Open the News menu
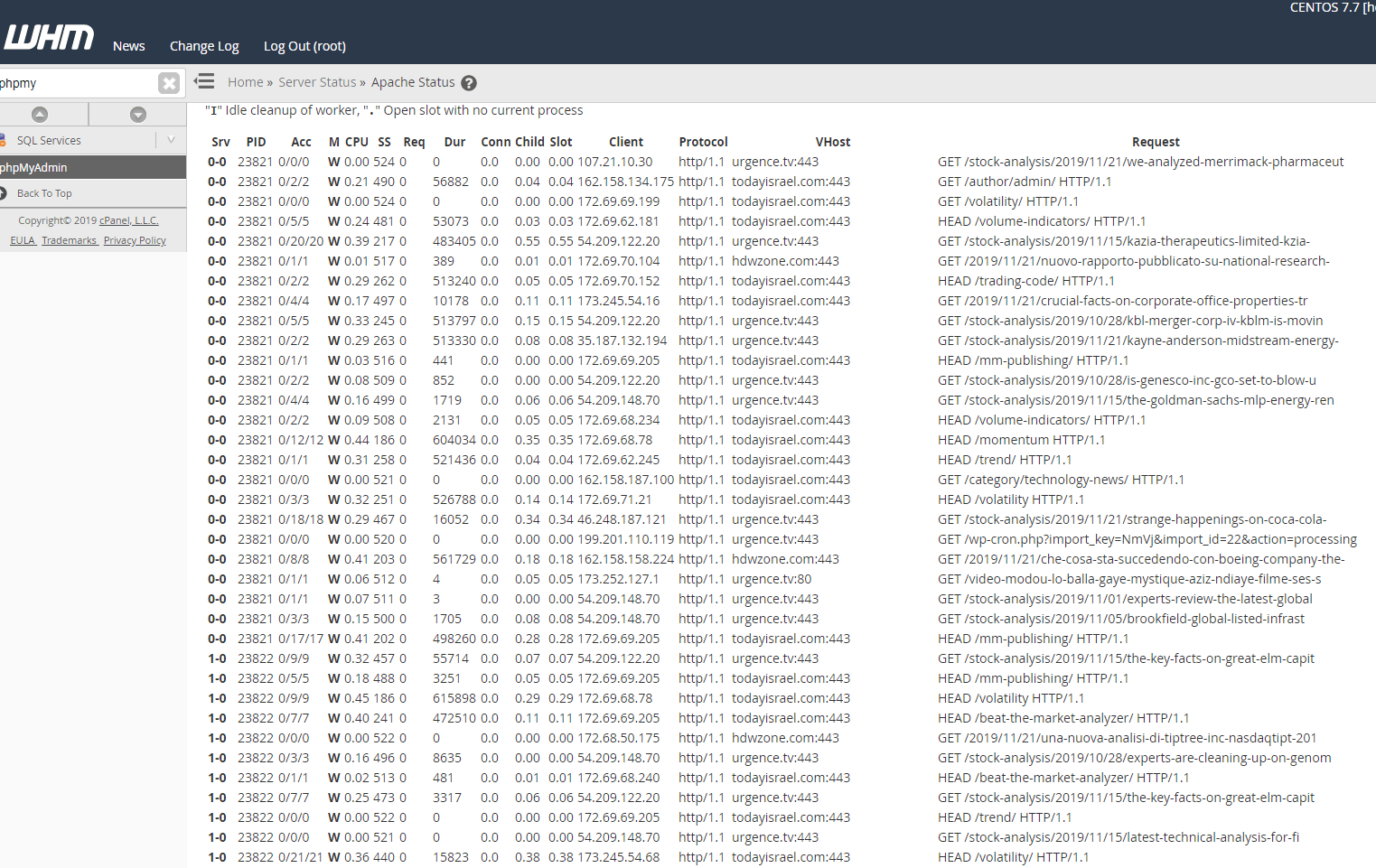The image size is (1376, 868). coord(129,46)
